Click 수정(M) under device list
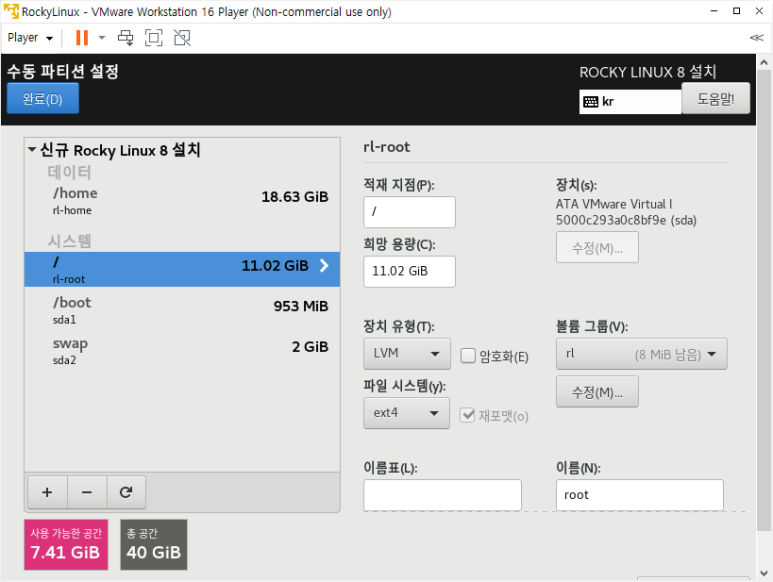Image resolution: width=773 pixels, height=582 pixels. point(597,247)
